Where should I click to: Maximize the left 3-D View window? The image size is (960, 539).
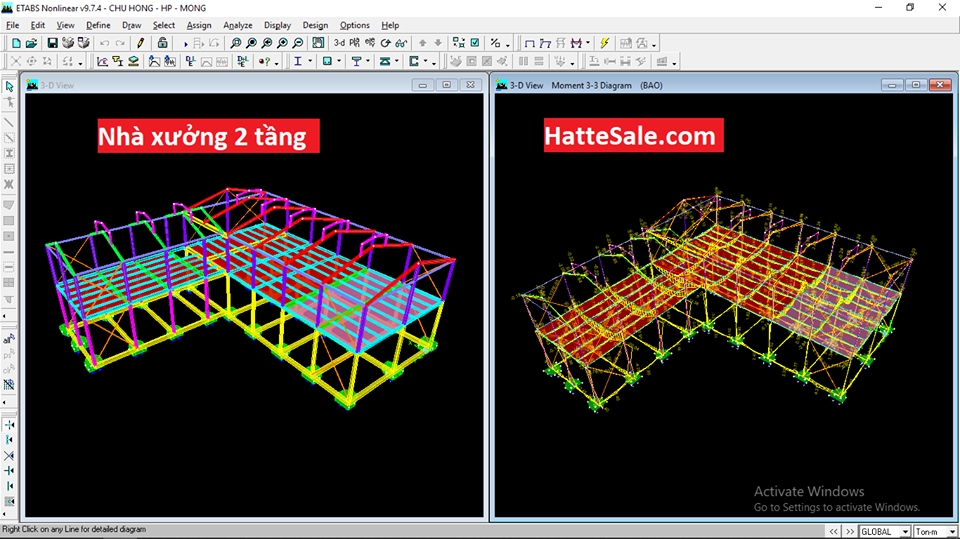446,85
